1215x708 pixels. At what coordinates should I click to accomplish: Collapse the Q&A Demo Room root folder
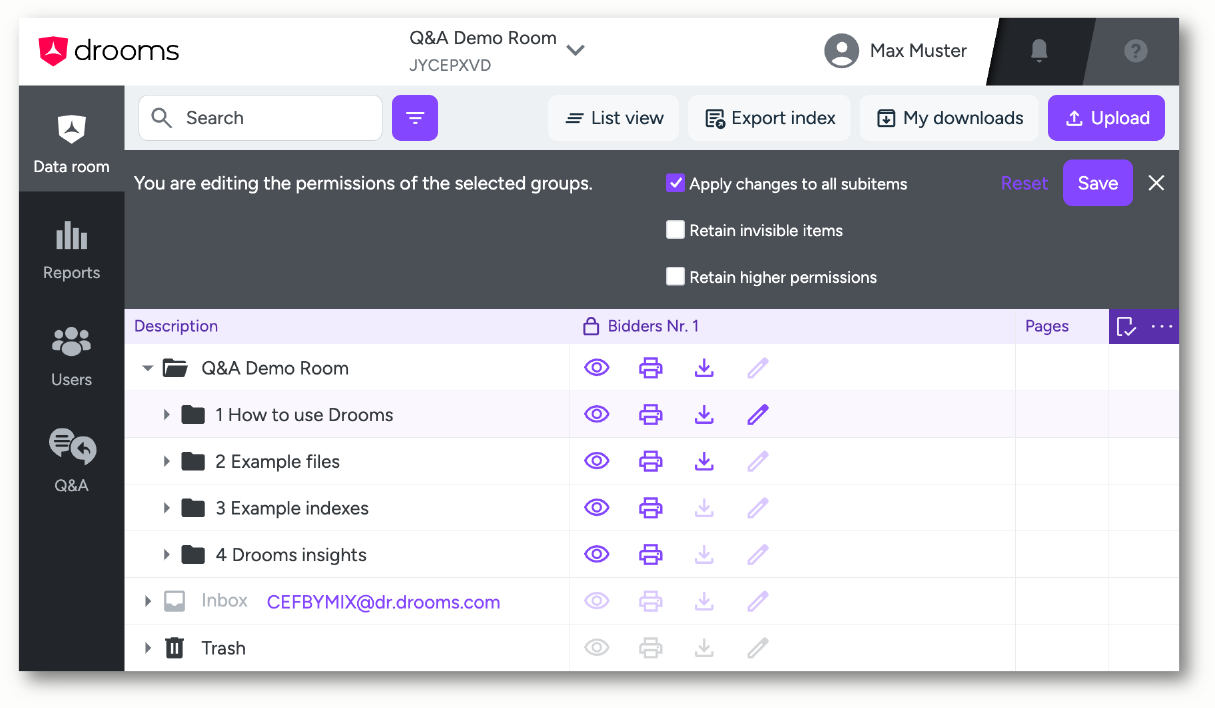(x=148, y=368)
